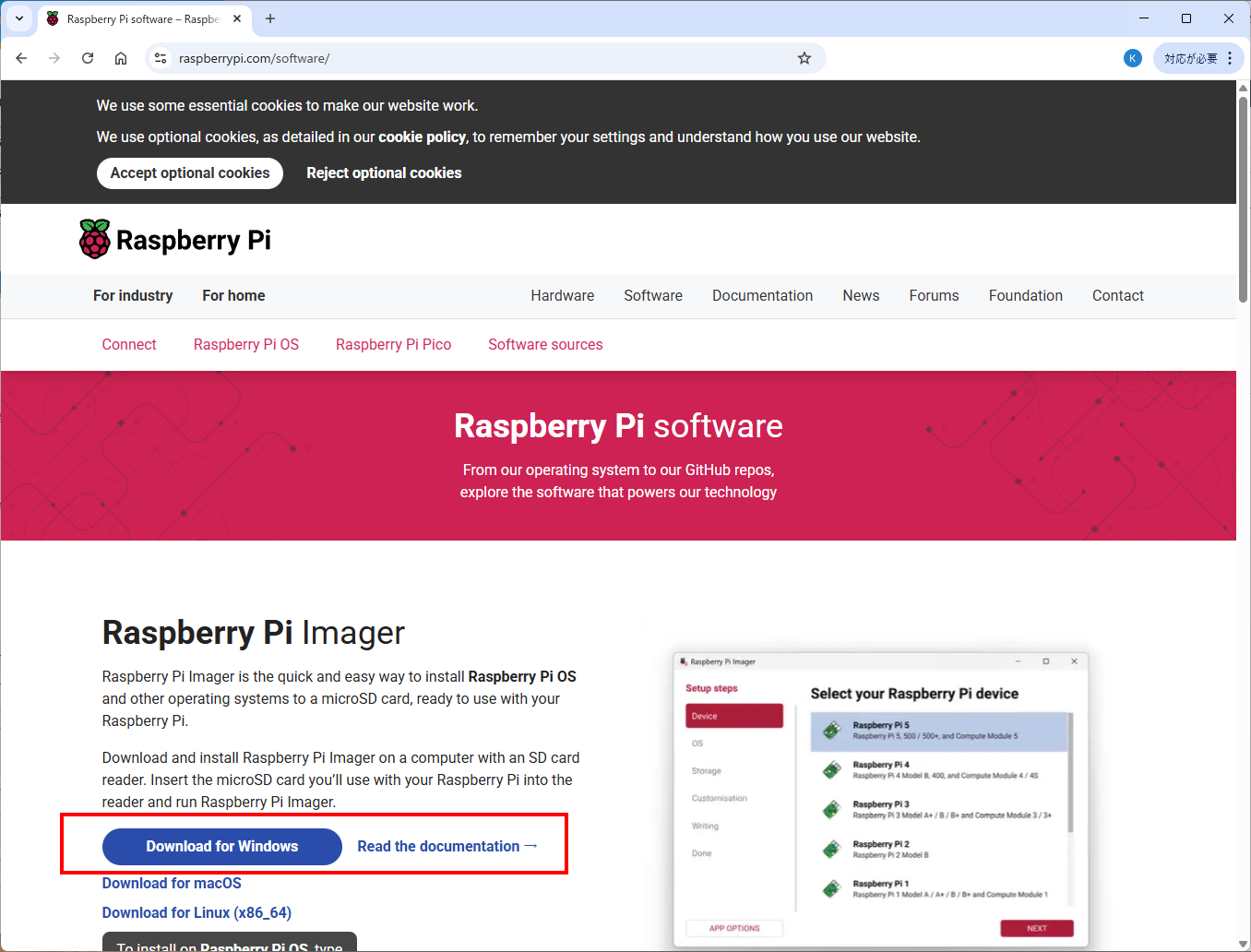Open the Hardware menu item

click(x=562, y=295)
